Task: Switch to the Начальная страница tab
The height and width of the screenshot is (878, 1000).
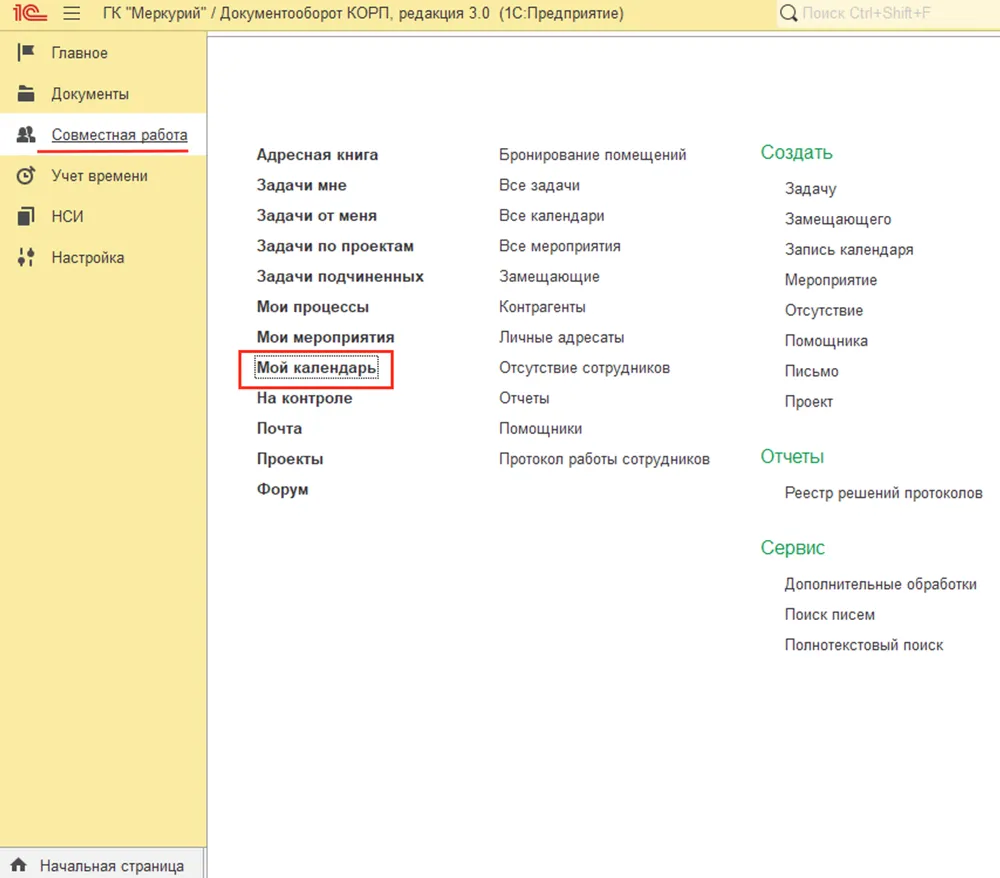Action: pyautogui.click(x=102, y=865)
